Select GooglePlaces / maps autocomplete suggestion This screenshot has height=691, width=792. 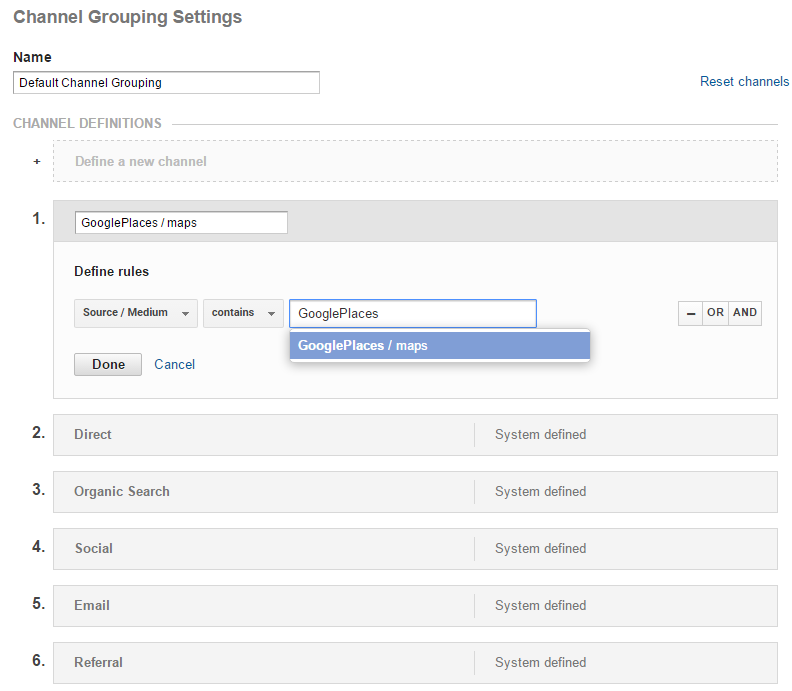click(440, 346)
